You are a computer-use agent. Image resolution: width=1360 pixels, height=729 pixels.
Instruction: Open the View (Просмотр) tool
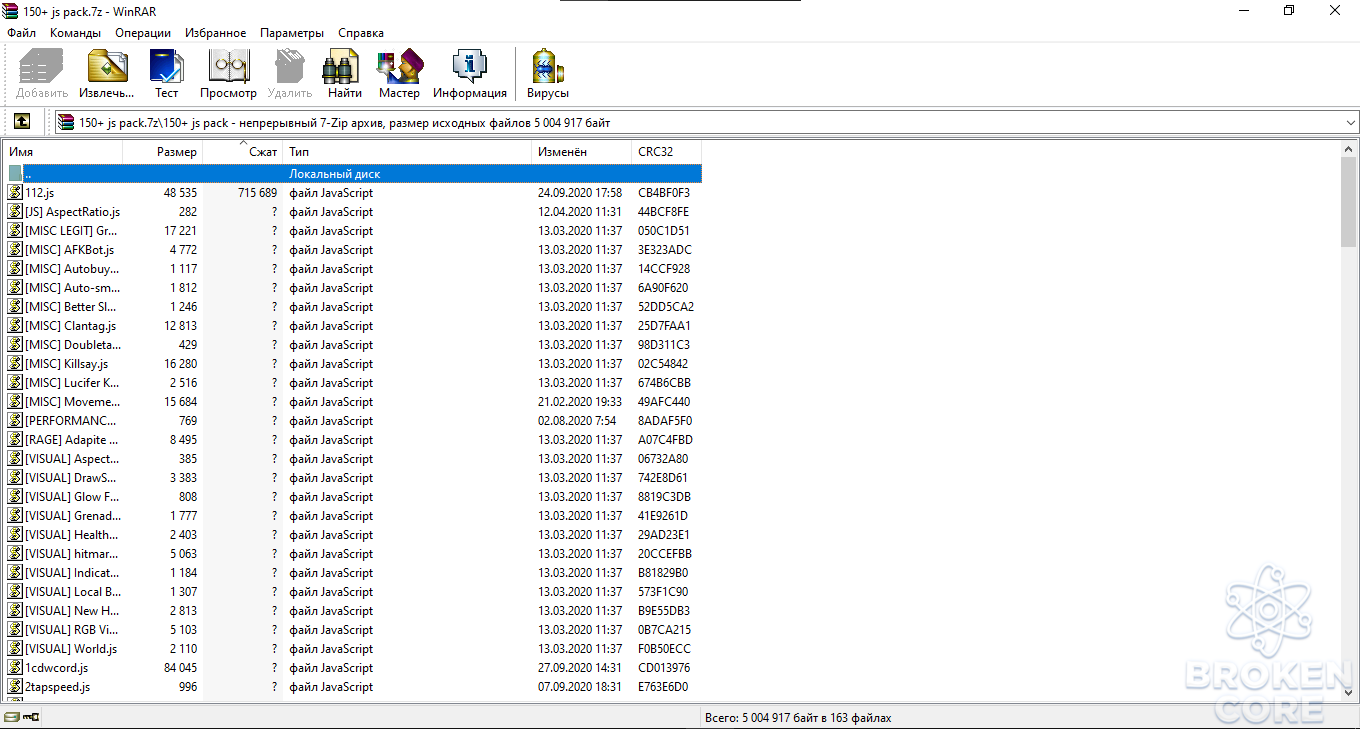pos(228,74)
